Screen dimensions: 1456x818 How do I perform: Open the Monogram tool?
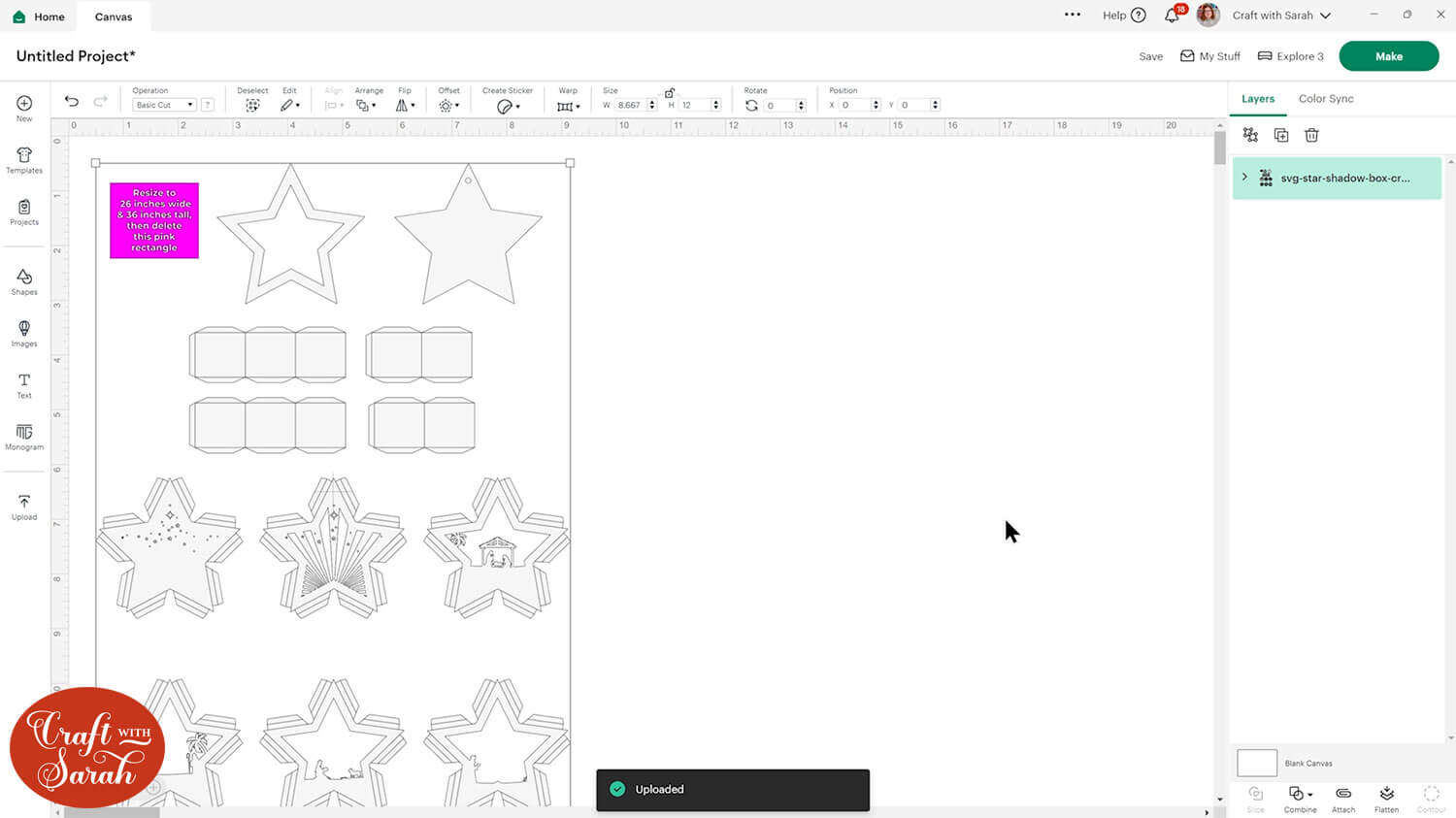click(24, 437)
